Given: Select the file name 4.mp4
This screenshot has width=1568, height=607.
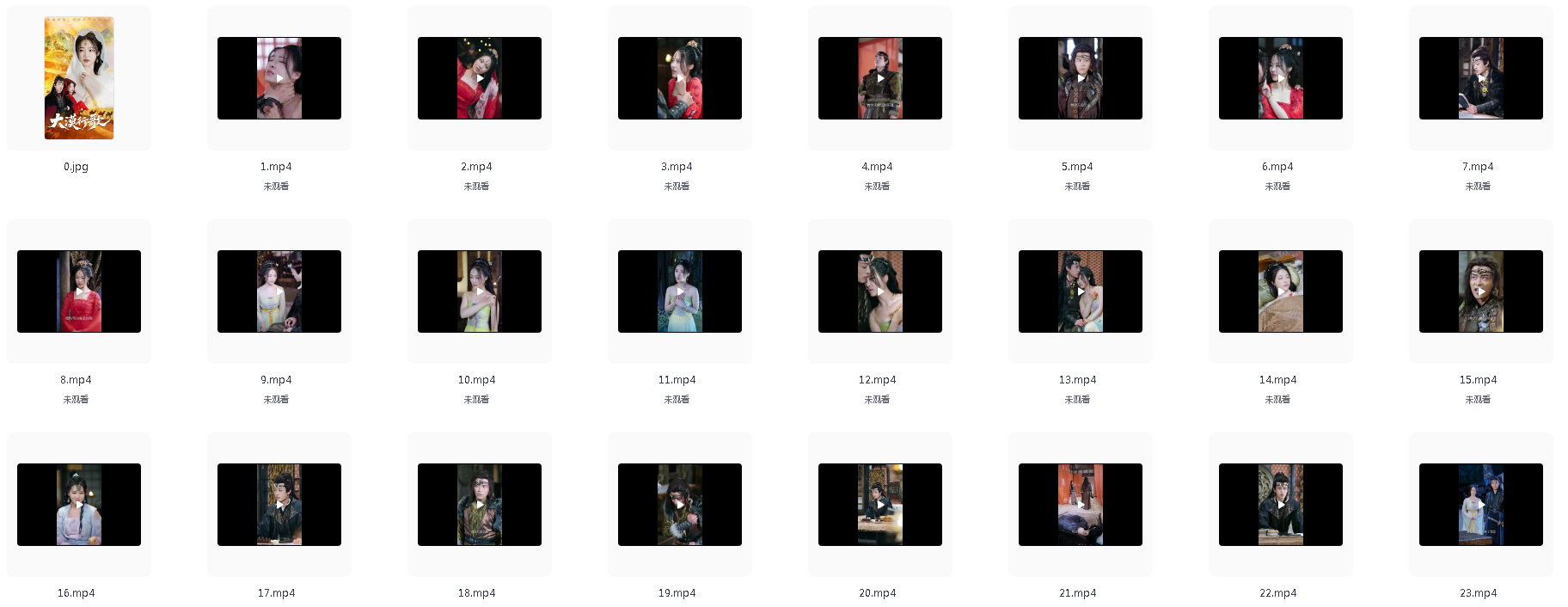Looking at the screenshot, I should (877, 167).
